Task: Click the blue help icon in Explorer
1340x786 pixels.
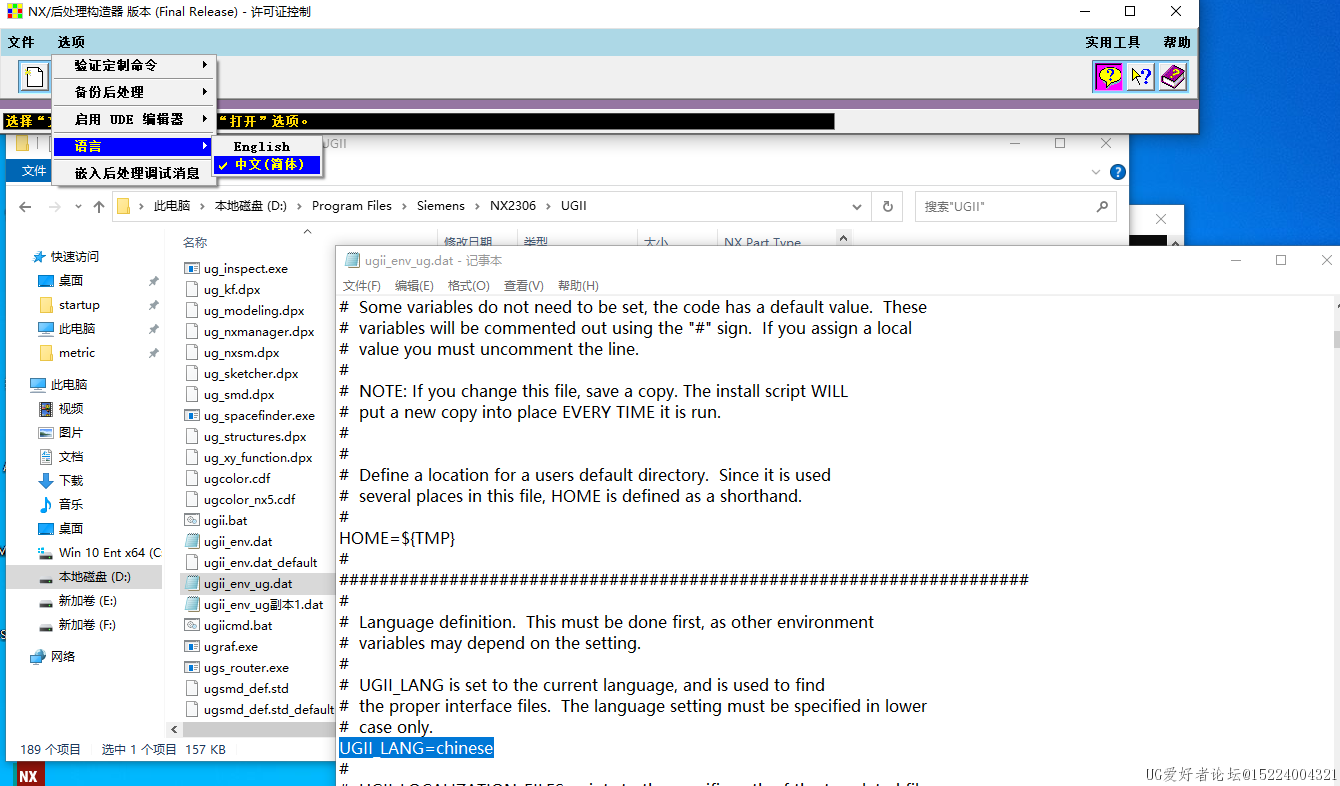Action: click(x=1118, y=172)
